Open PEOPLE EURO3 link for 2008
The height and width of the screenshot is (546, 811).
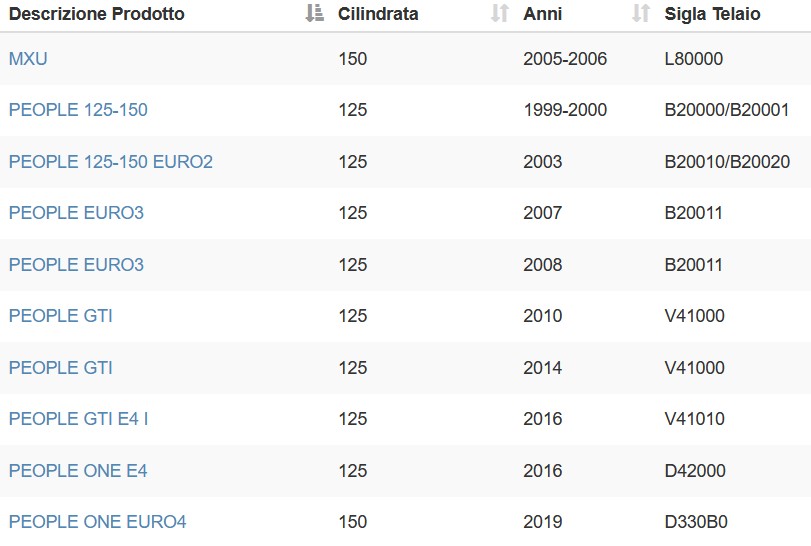pyautogui.click(x=76, y=264)
